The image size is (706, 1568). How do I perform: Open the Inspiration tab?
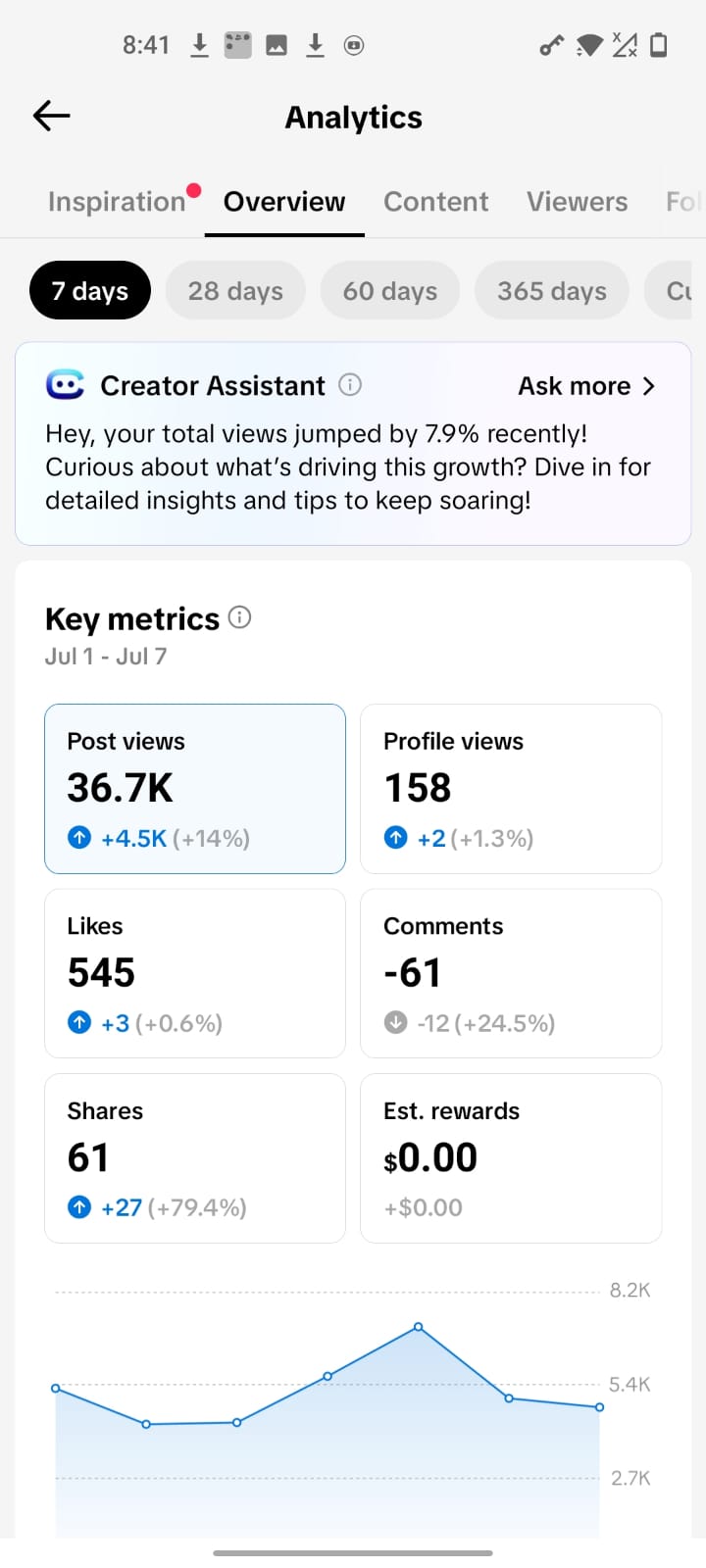(x=117, y=201)
